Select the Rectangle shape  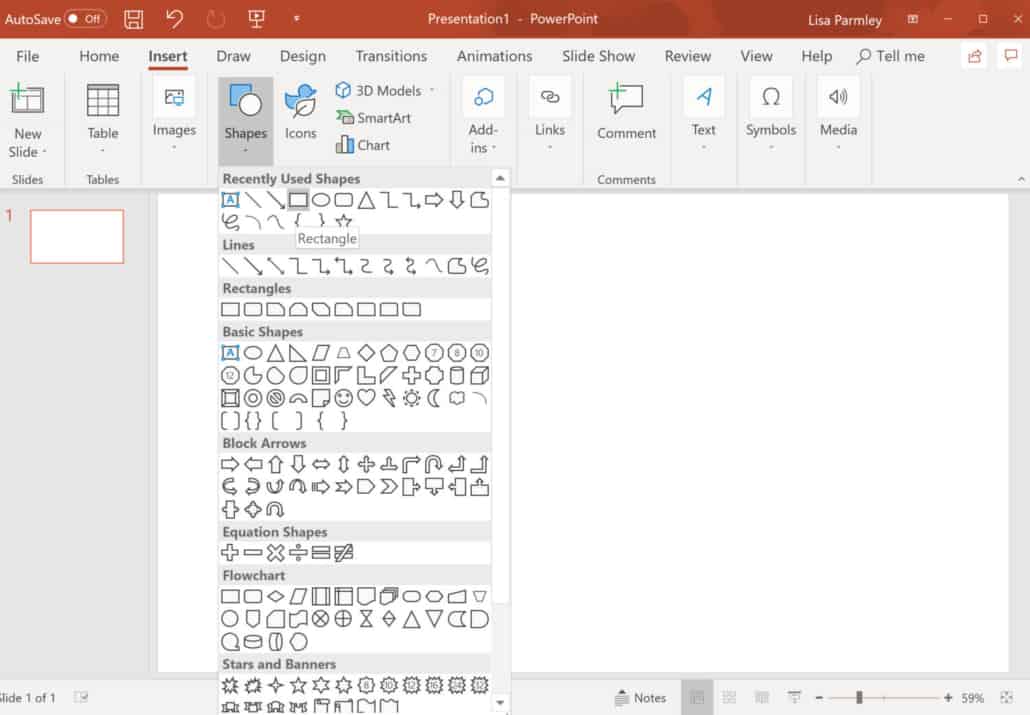point(298,199)
